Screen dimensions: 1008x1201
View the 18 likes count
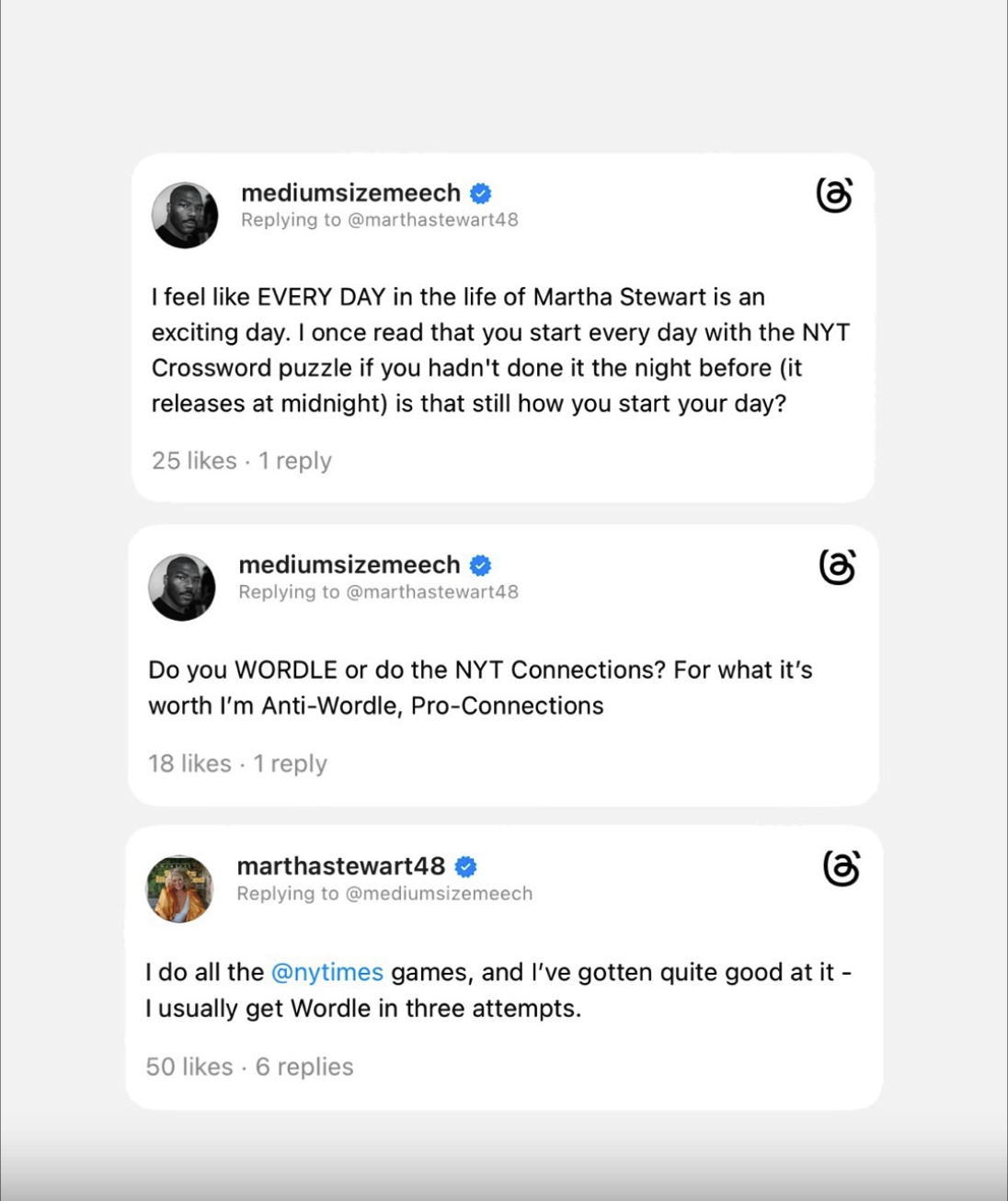(189, 763)
